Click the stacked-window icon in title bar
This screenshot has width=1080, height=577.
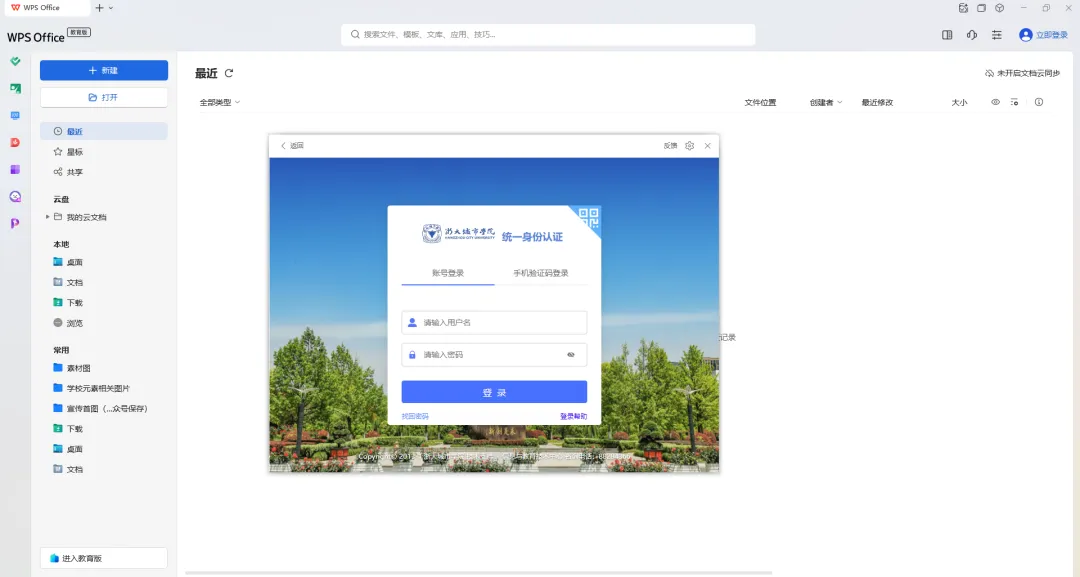pos(982,8)
